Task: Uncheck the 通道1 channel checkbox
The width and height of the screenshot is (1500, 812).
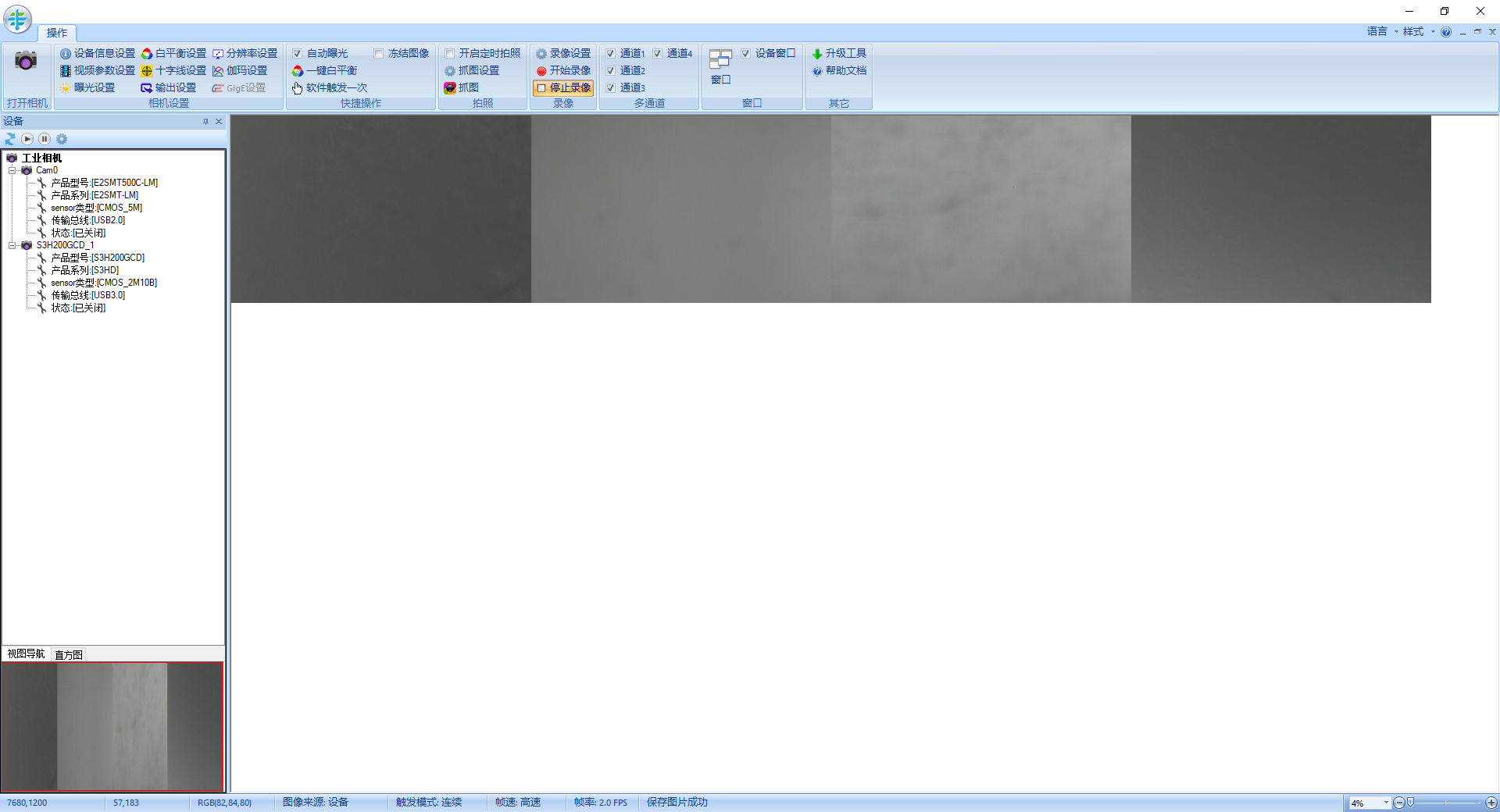Action: [x=612, y=53]
